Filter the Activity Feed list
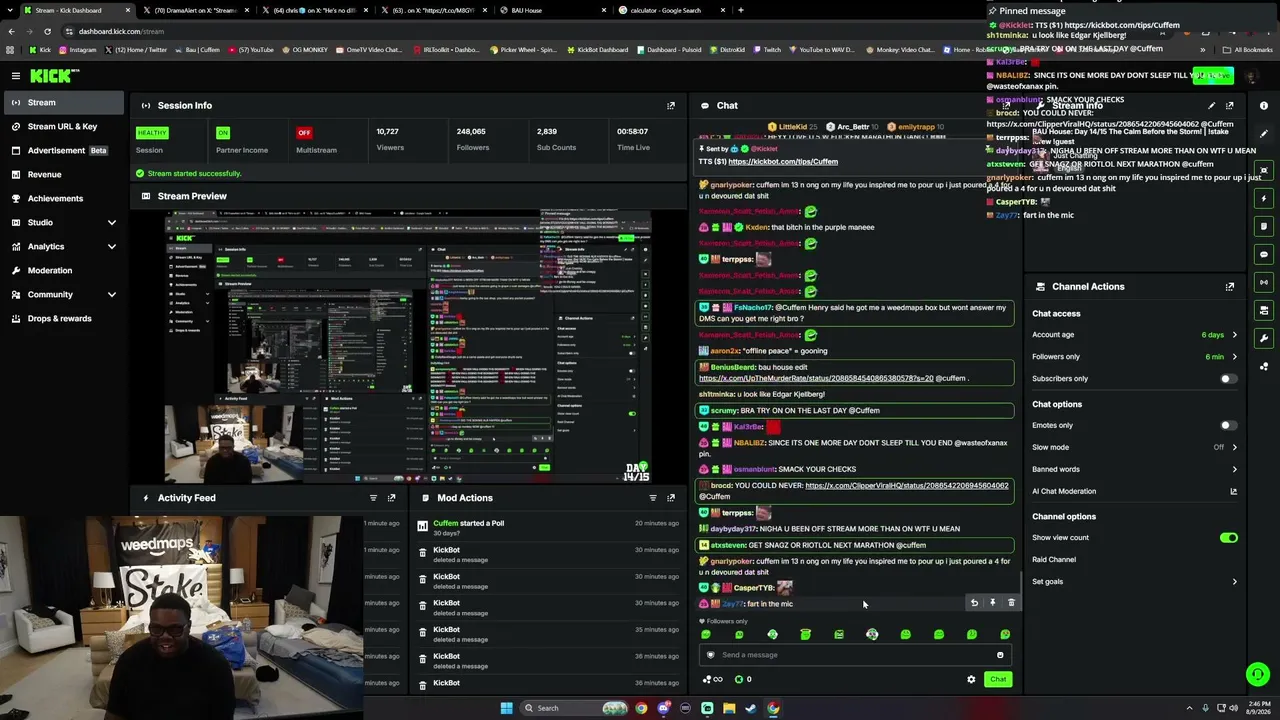 coord(373,497)
